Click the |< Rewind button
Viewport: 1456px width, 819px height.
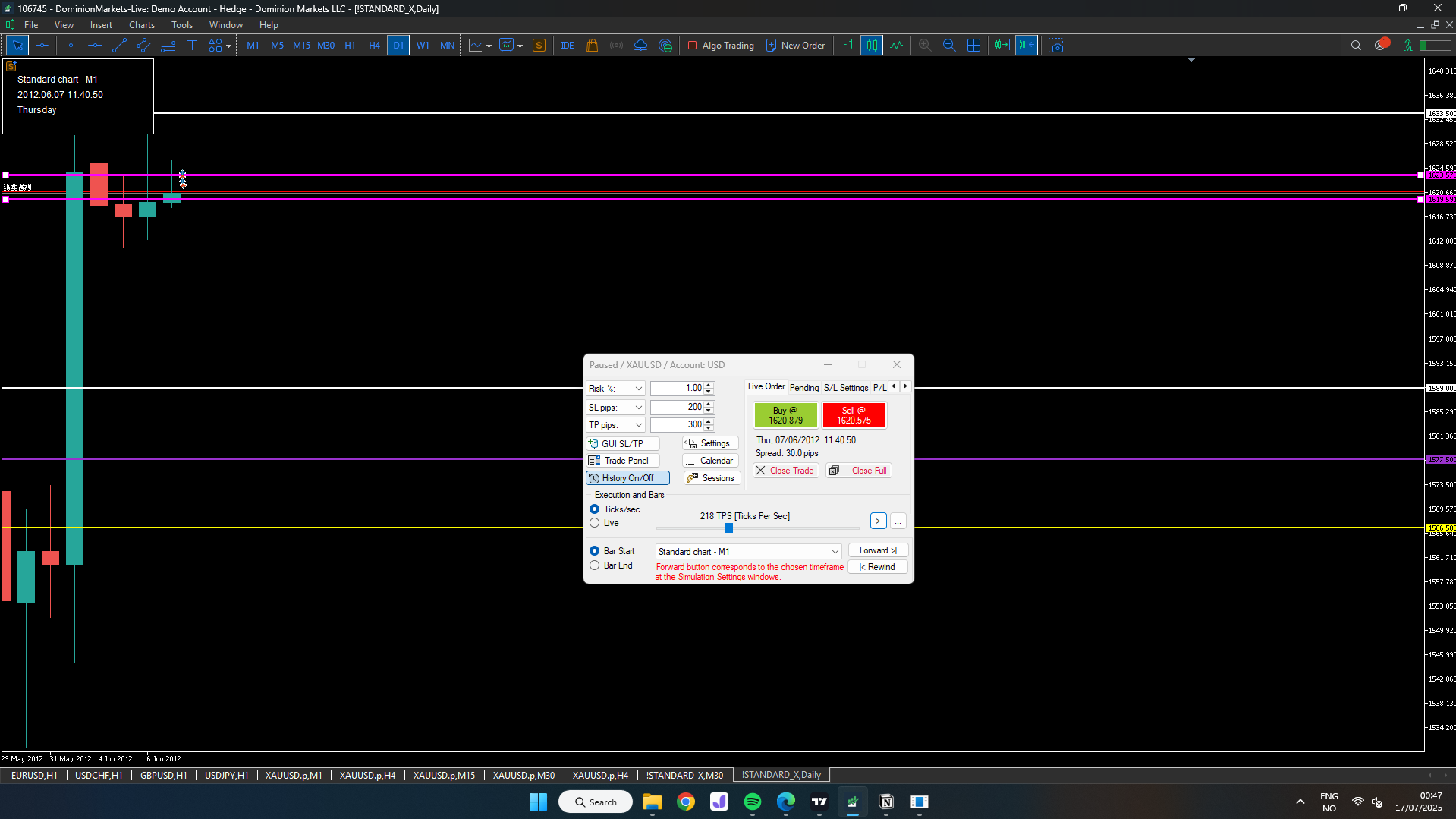pyautogui.click(x=878, y=567)
